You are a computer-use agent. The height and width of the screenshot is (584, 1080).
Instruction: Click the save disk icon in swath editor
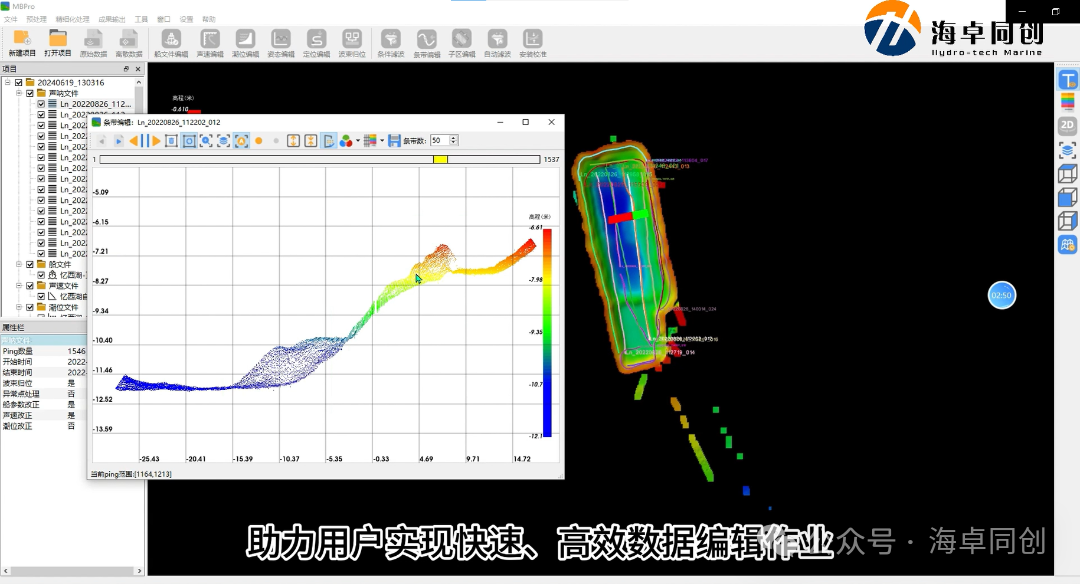click(x=394, y=141)
